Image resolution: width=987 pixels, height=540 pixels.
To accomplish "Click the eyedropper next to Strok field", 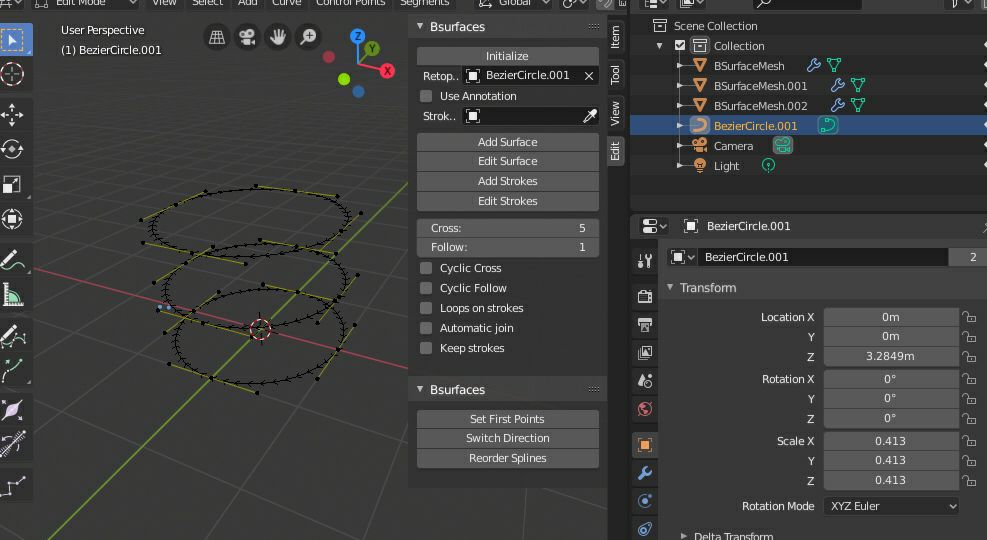I will [x=590, y=116].
